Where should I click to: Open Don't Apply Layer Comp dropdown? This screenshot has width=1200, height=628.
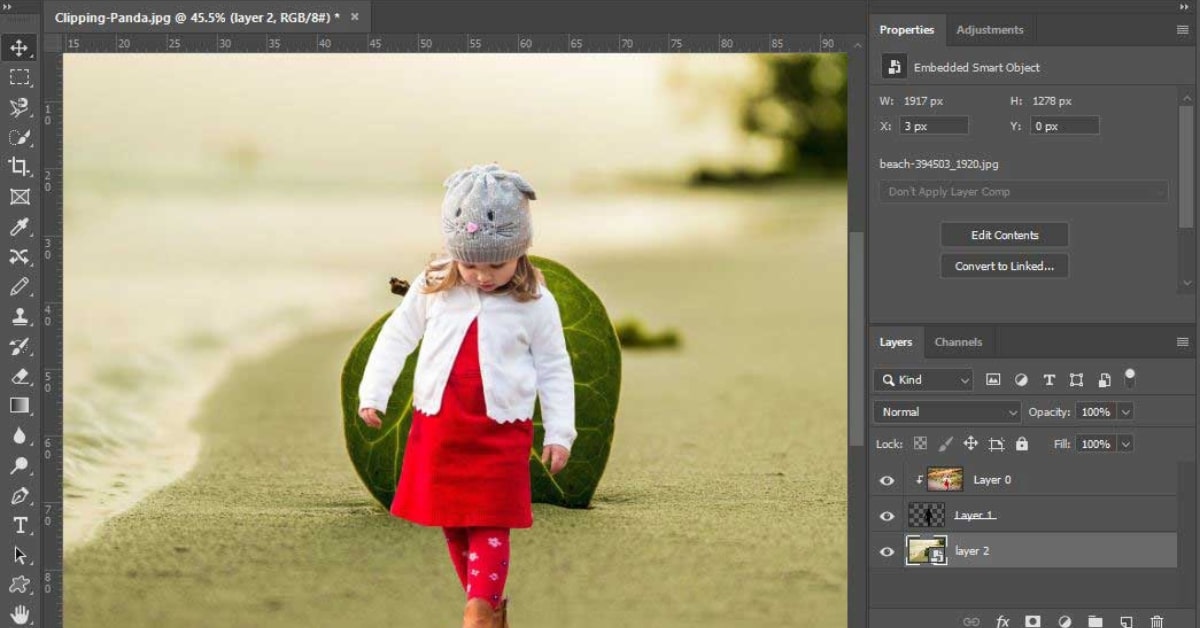(1023, 191)
